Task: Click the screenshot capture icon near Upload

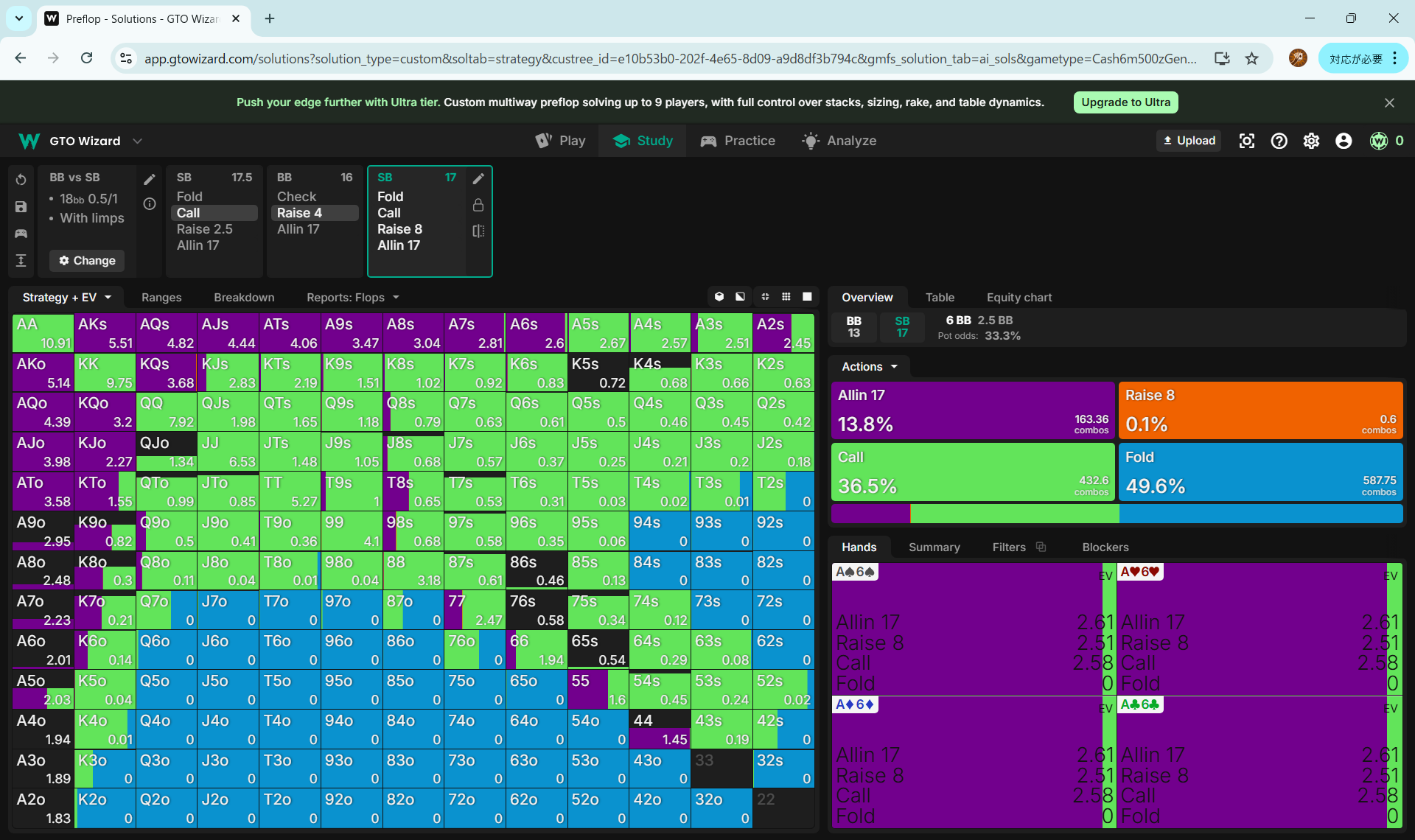Action: (1247, 141)
